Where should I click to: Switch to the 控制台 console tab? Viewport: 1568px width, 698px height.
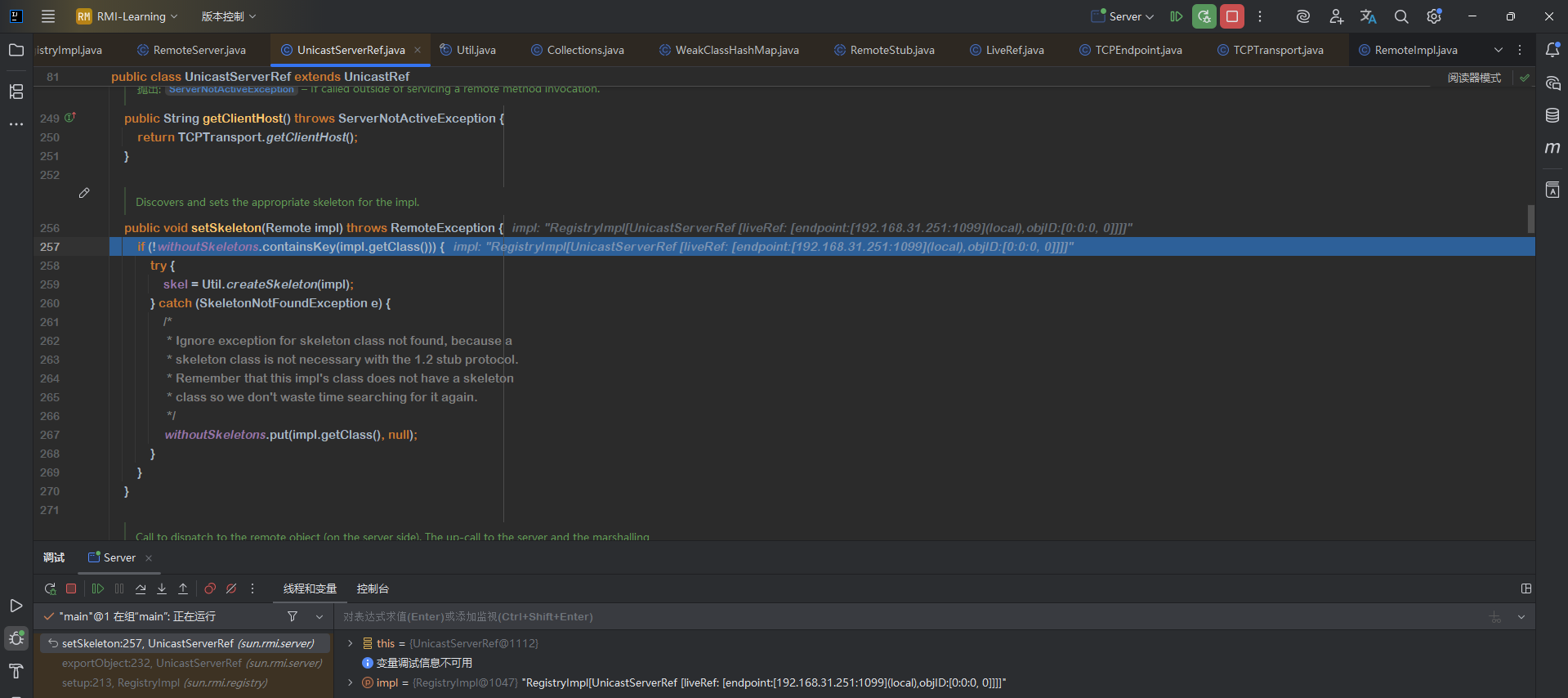pyautogui.click(x=373, y=588)
